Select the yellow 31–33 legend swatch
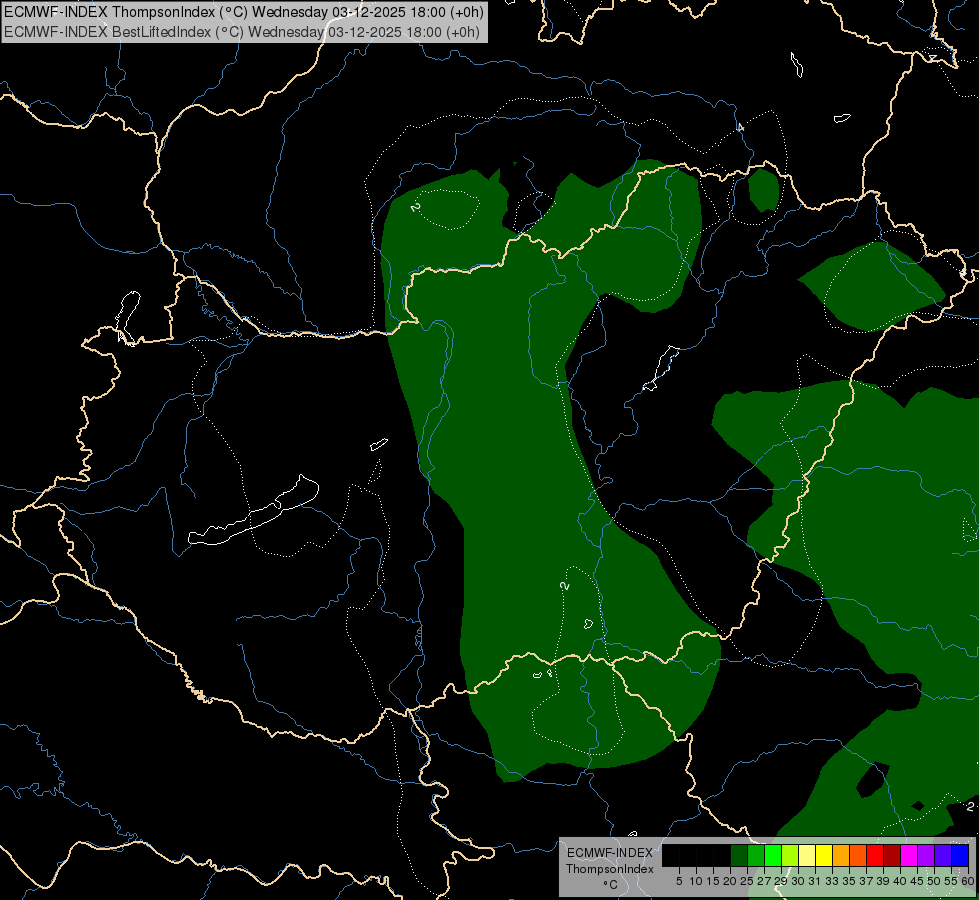Viewport: 979px width, 900px height. (824, 855)
